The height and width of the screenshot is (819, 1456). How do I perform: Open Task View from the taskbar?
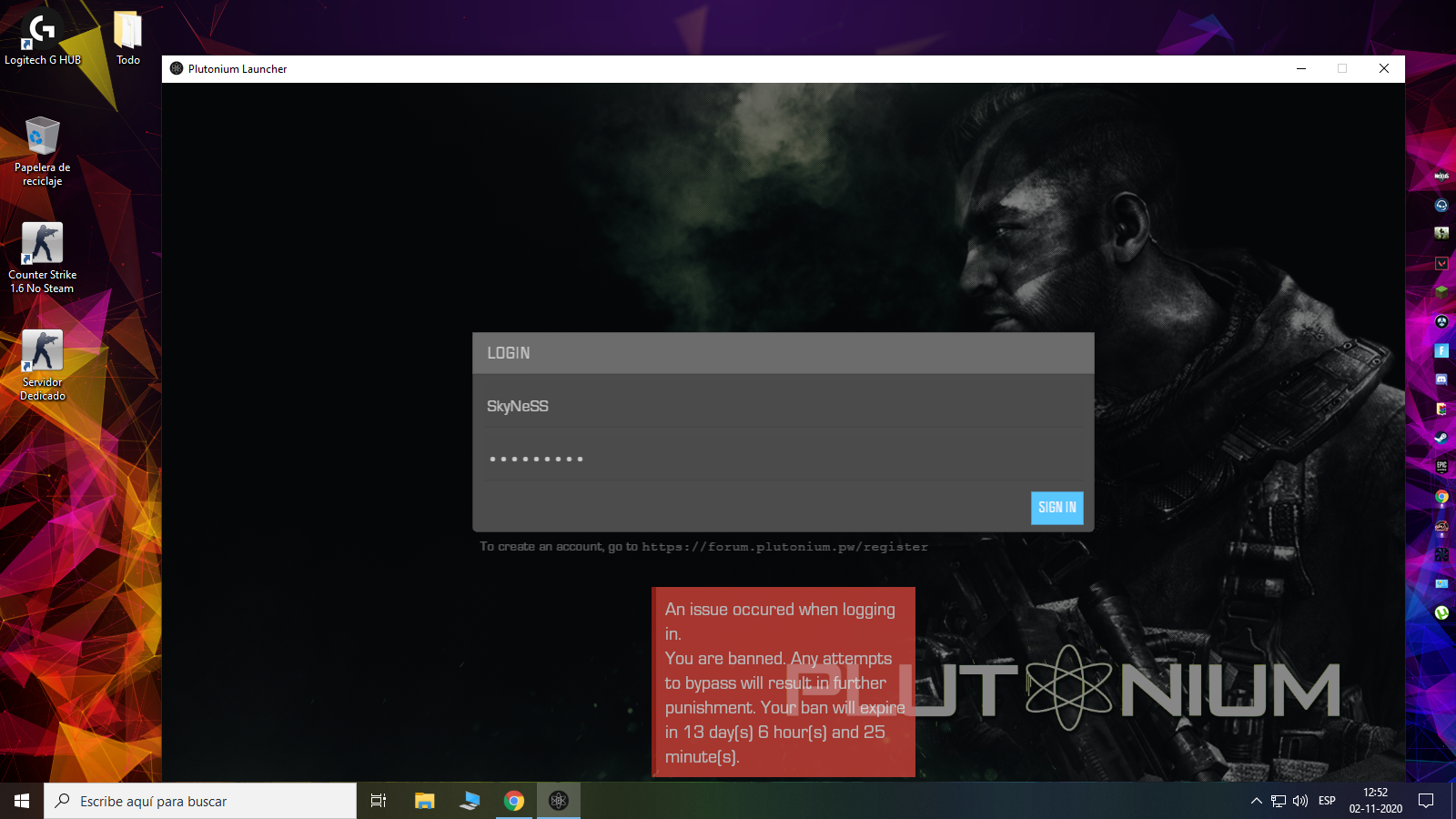tap(379, 801)
